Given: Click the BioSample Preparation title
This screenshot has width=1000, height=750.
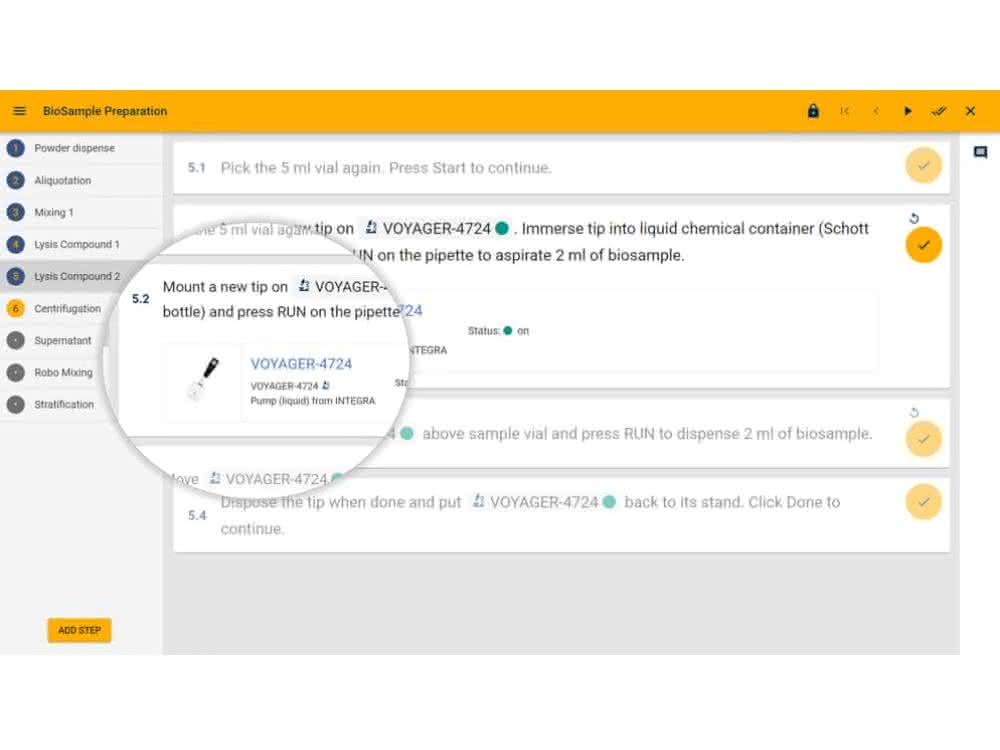Looking at the screenshot, I should [105, 111].
